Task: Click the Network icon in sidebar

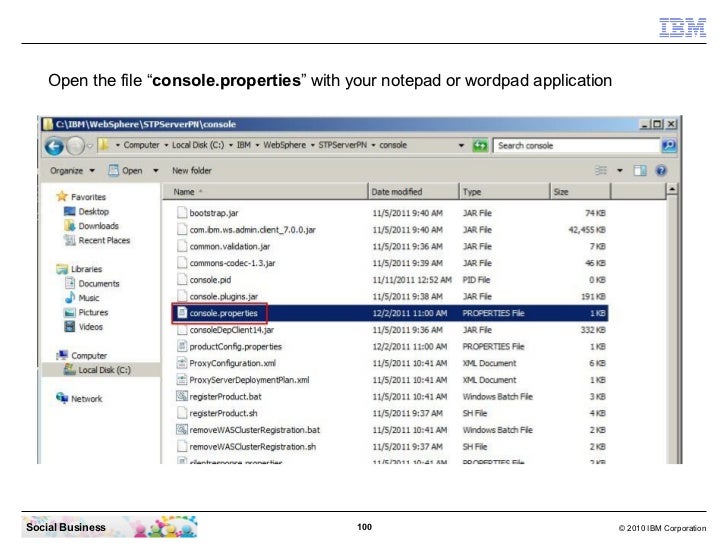Action: [x=62, y=398]
